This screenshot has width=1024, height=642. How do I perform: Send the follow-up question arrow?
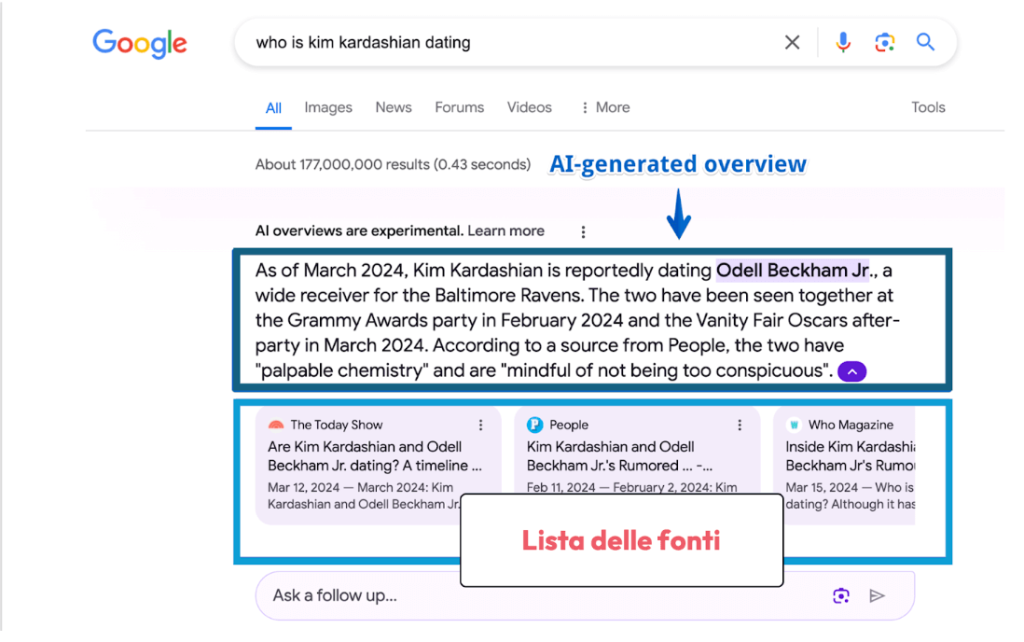tap(877, 596)
